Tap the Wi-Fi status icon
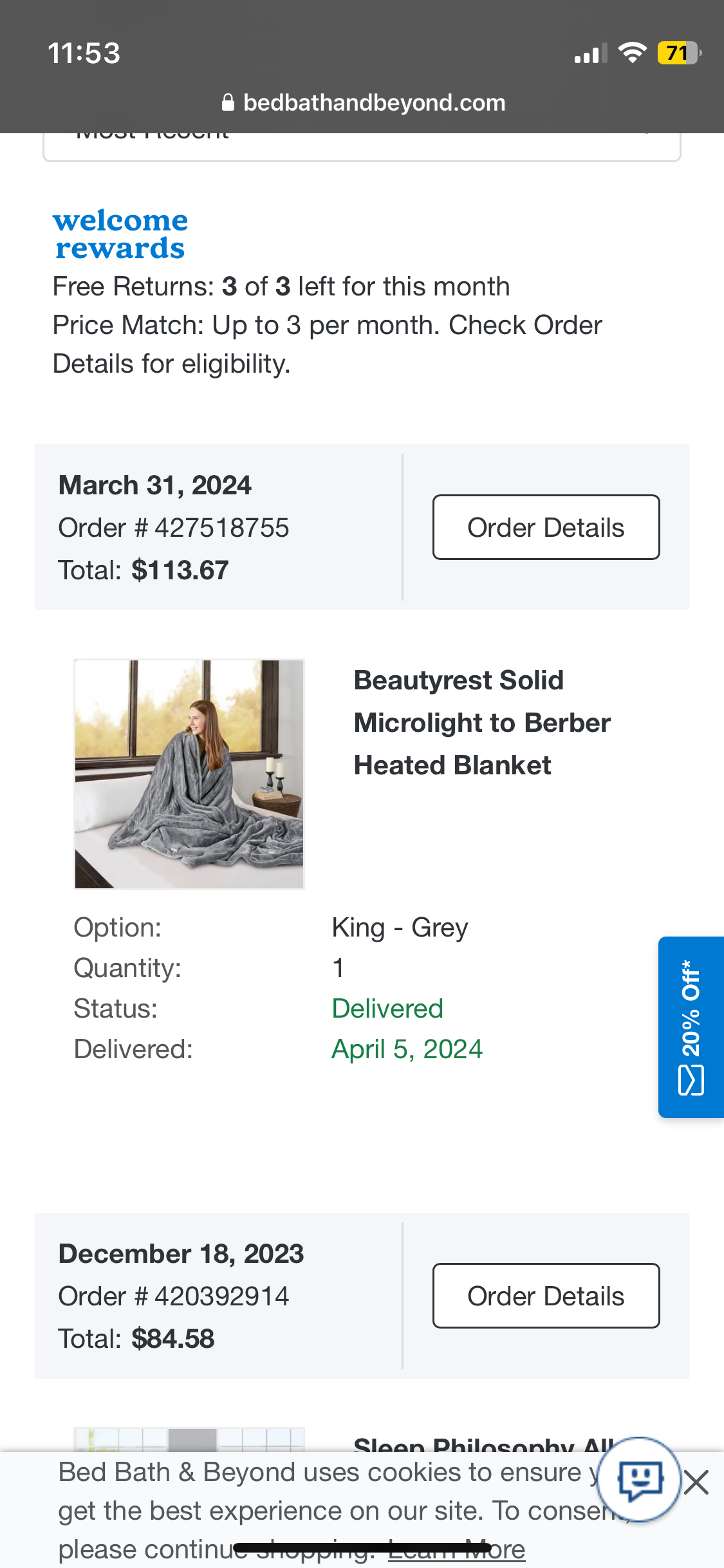This screenshot has width=724, height=1568. (x=632, y=52)
